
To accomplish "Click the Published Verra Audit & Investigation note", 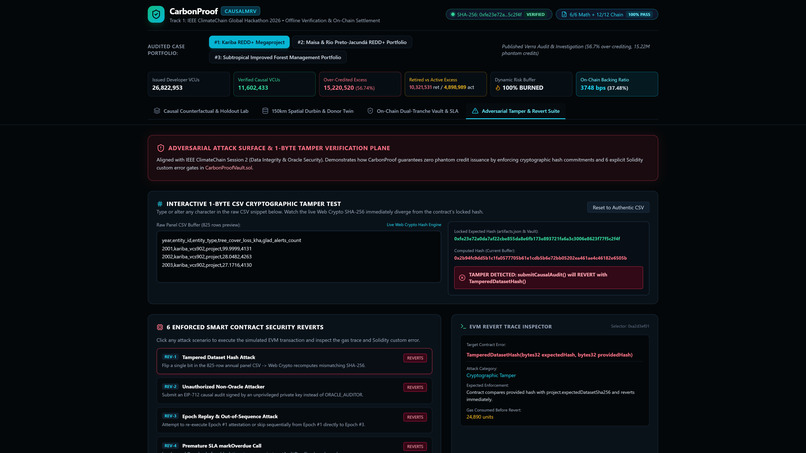I will point(576,50).
